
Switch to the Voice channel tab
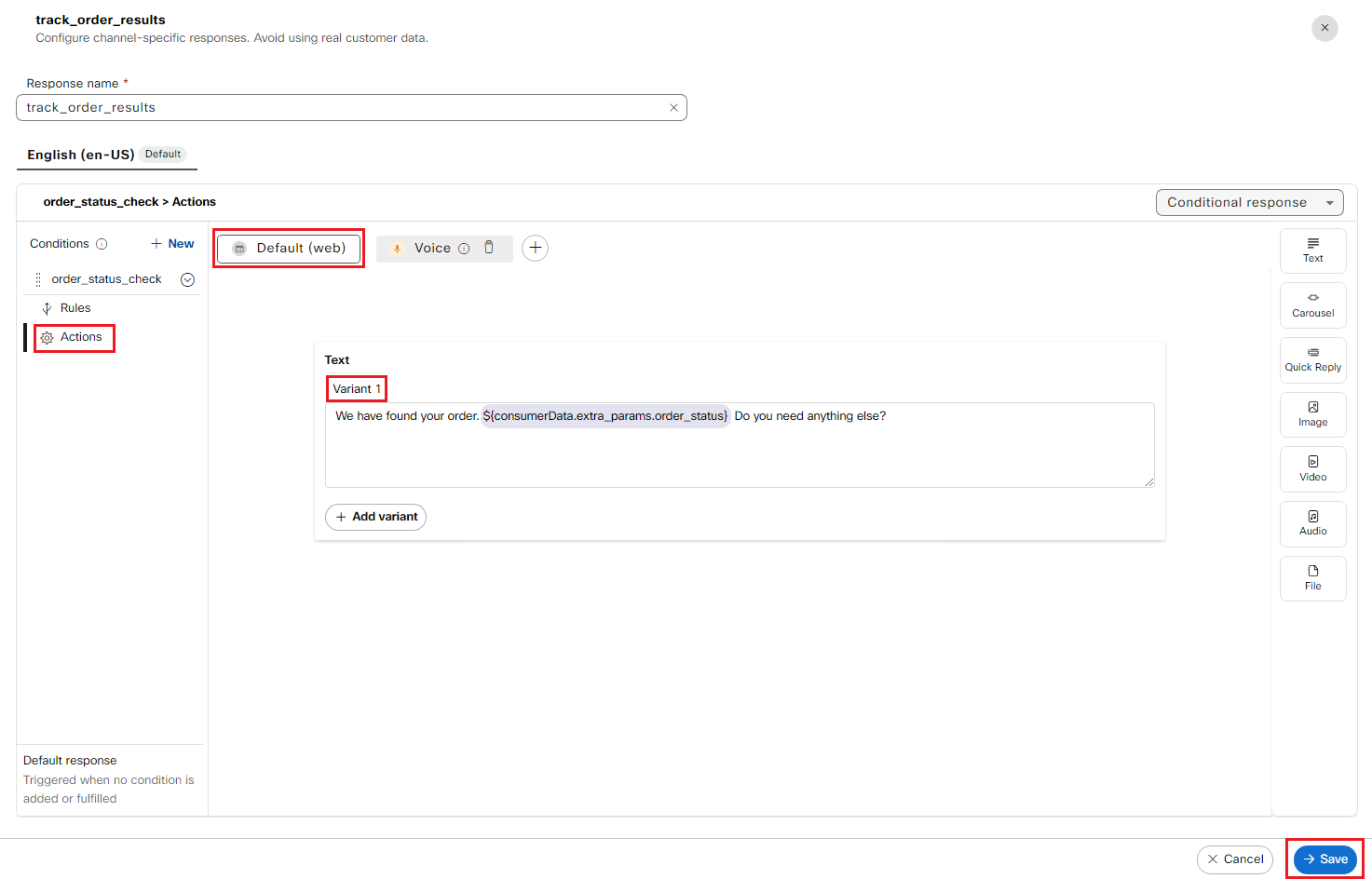click(x=431, y=248)
